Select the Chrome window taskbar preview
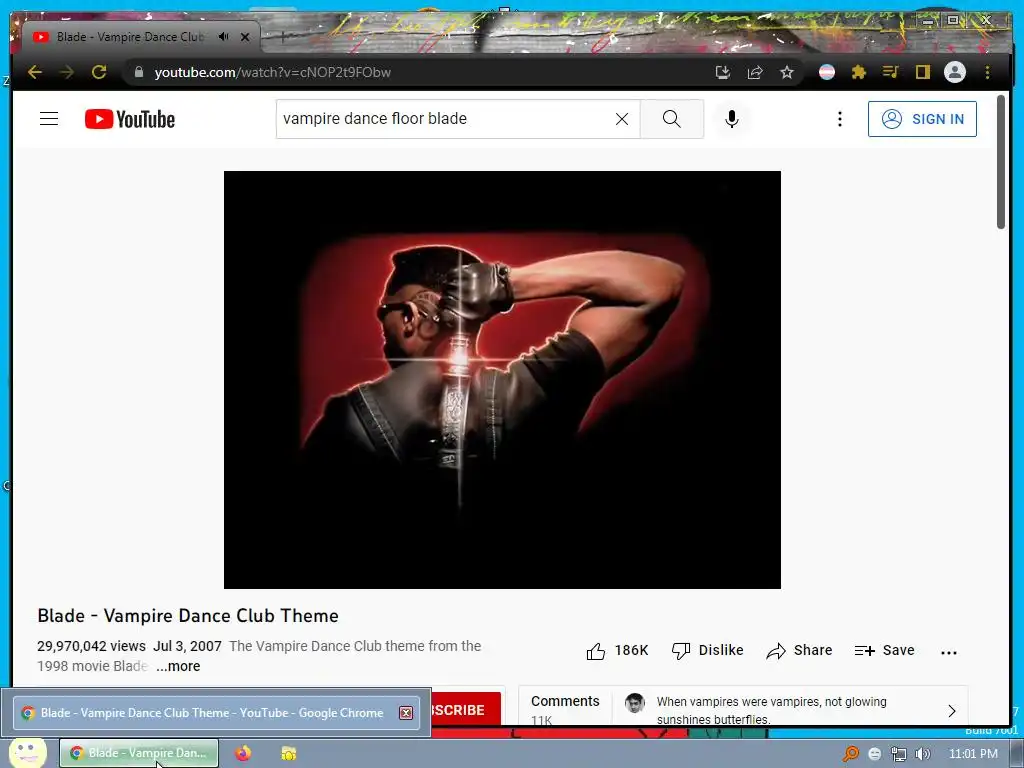Viewport: 1024px width, 768px height. 216,712
